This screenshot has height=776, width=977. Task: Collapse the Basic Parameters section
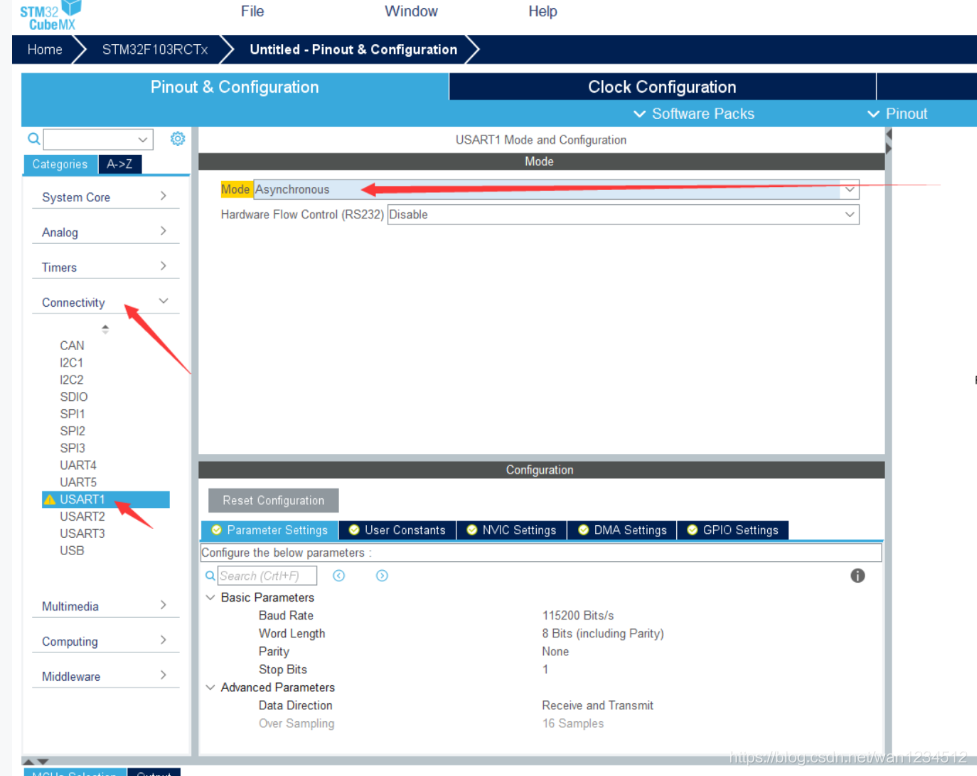point(210,598)
